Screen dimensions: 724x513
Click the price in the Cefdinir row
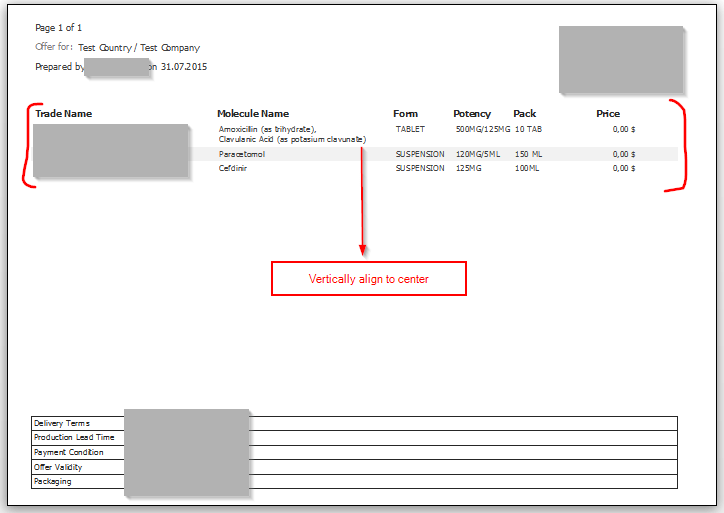click(624, 168)
